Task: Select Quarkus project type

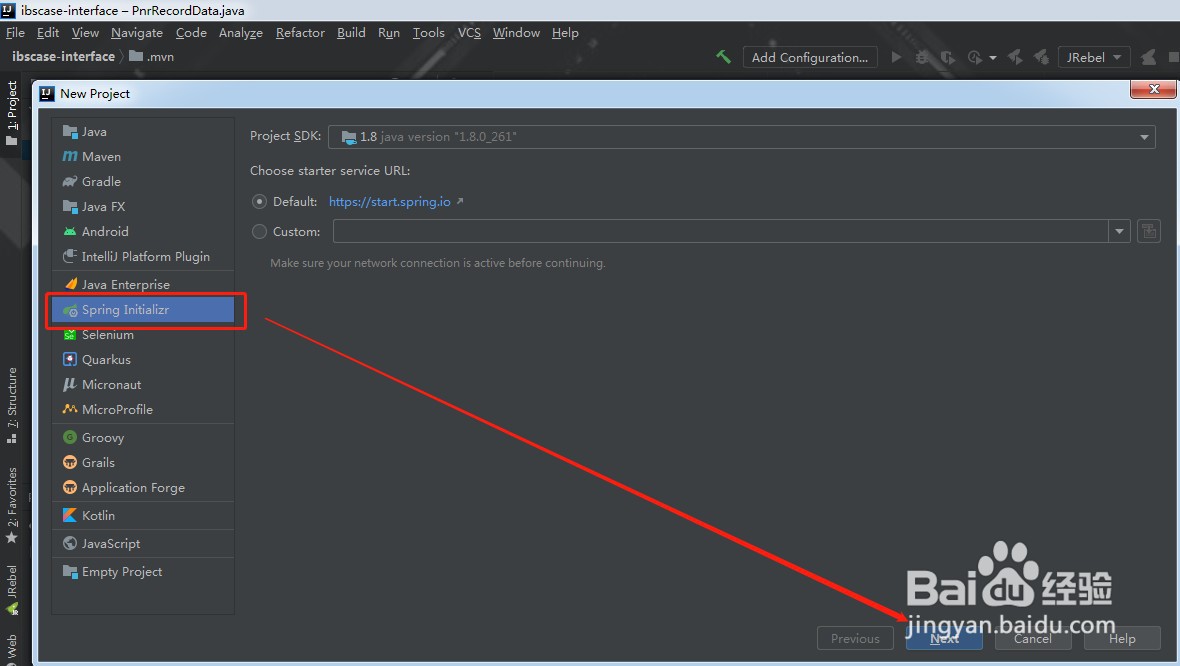Action: [x=143, y=360]
